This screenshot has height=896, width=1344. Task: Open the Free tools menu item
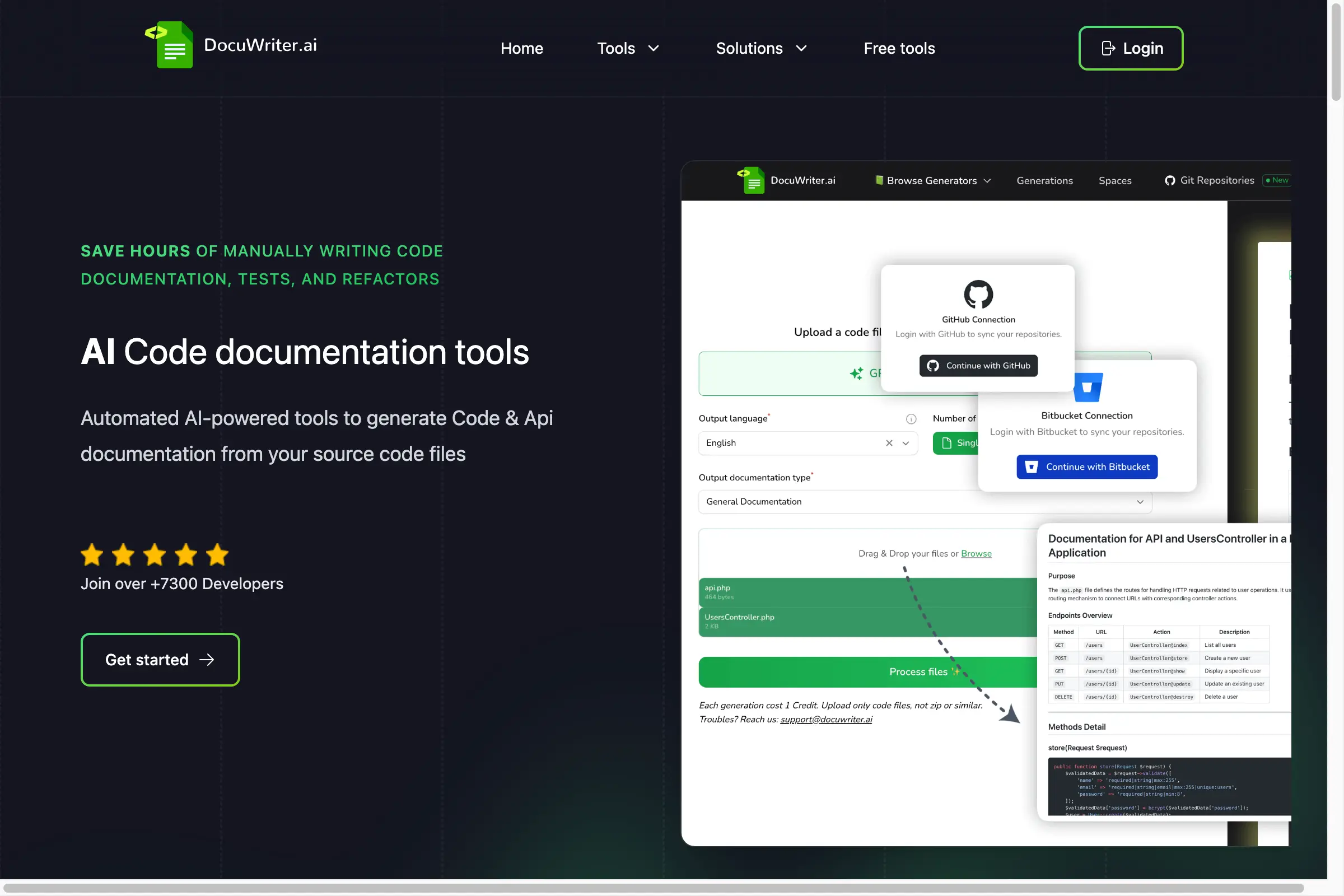click(x=899, y=49)
